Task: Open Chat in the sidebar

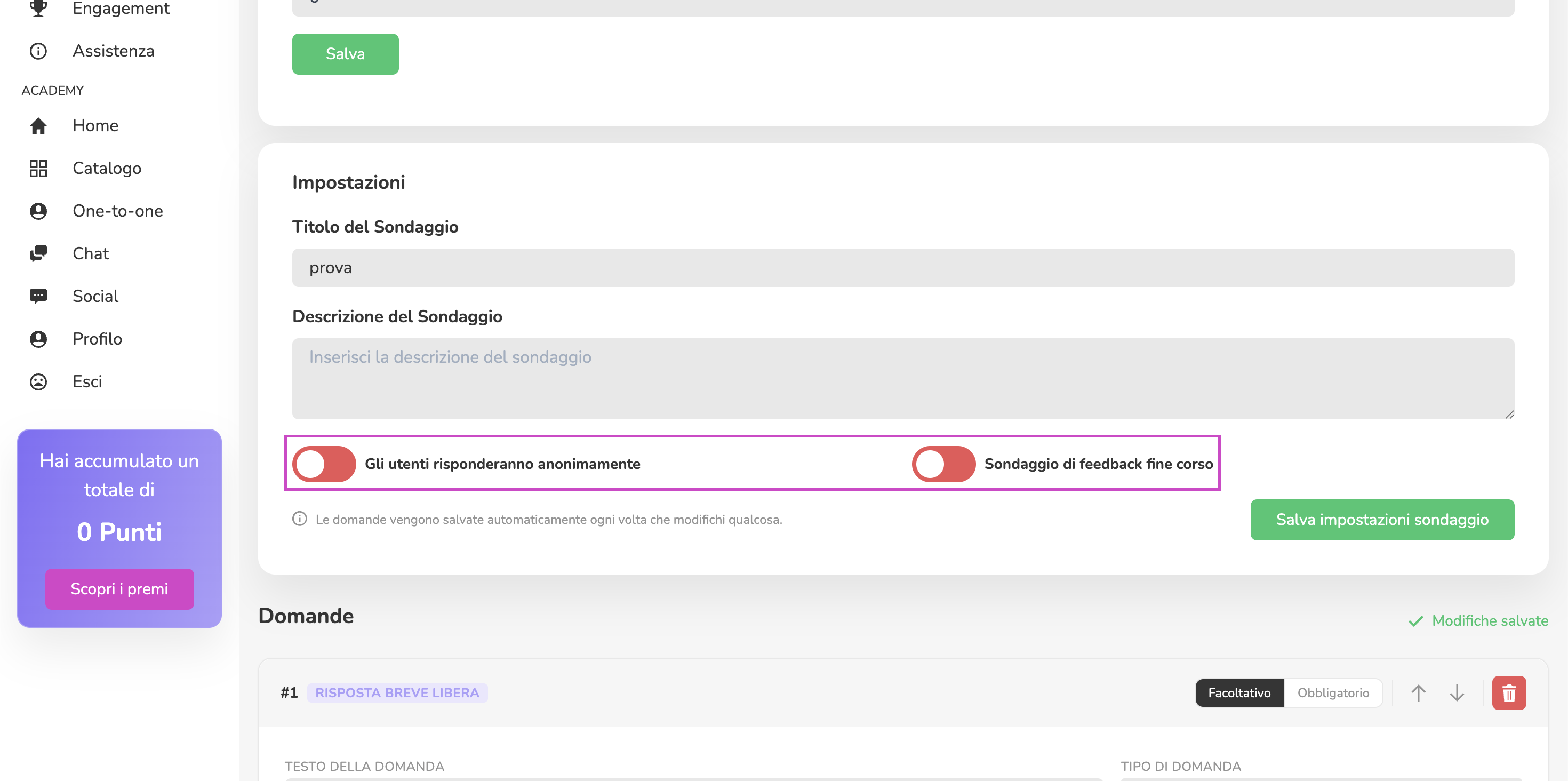Action: tap(91, 254)
